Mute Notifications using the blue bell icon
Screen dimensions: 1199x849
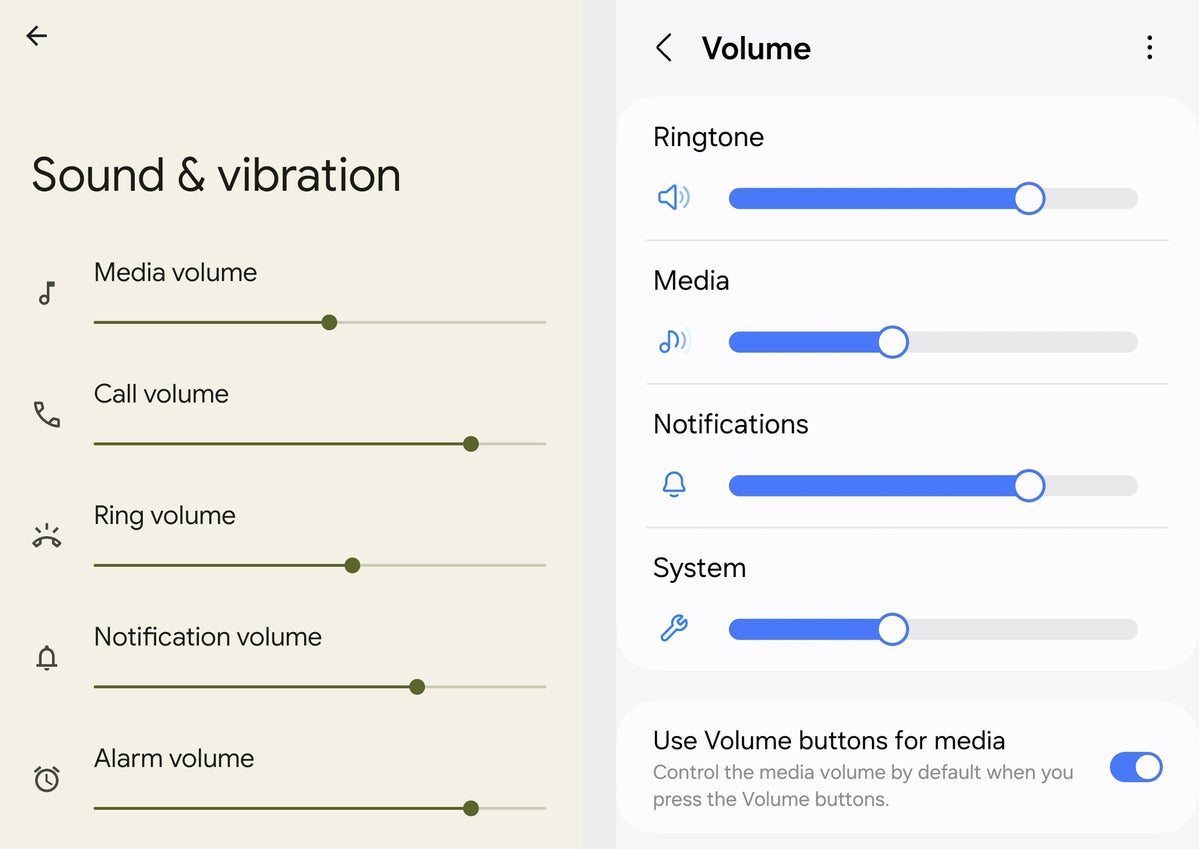674,484
